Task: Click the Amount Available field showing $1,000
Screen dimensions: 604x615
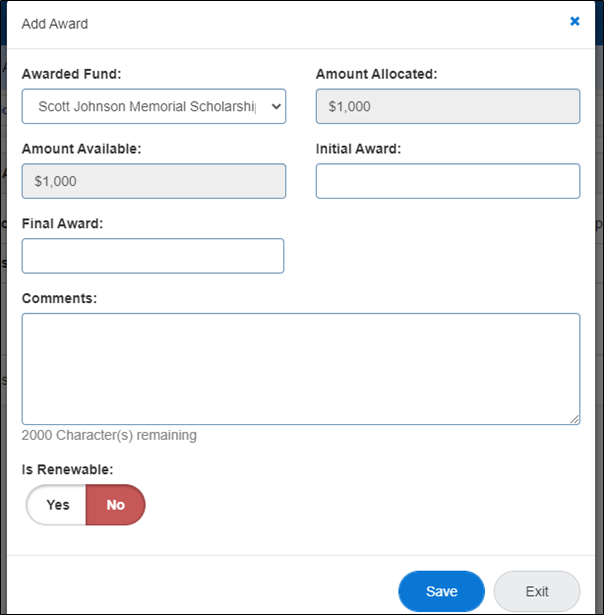Action: point(153,181)
